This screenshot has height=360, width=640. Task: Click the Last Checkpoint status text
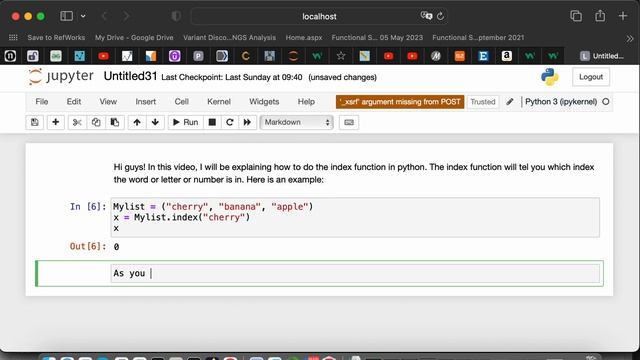[x=232, y=77]
